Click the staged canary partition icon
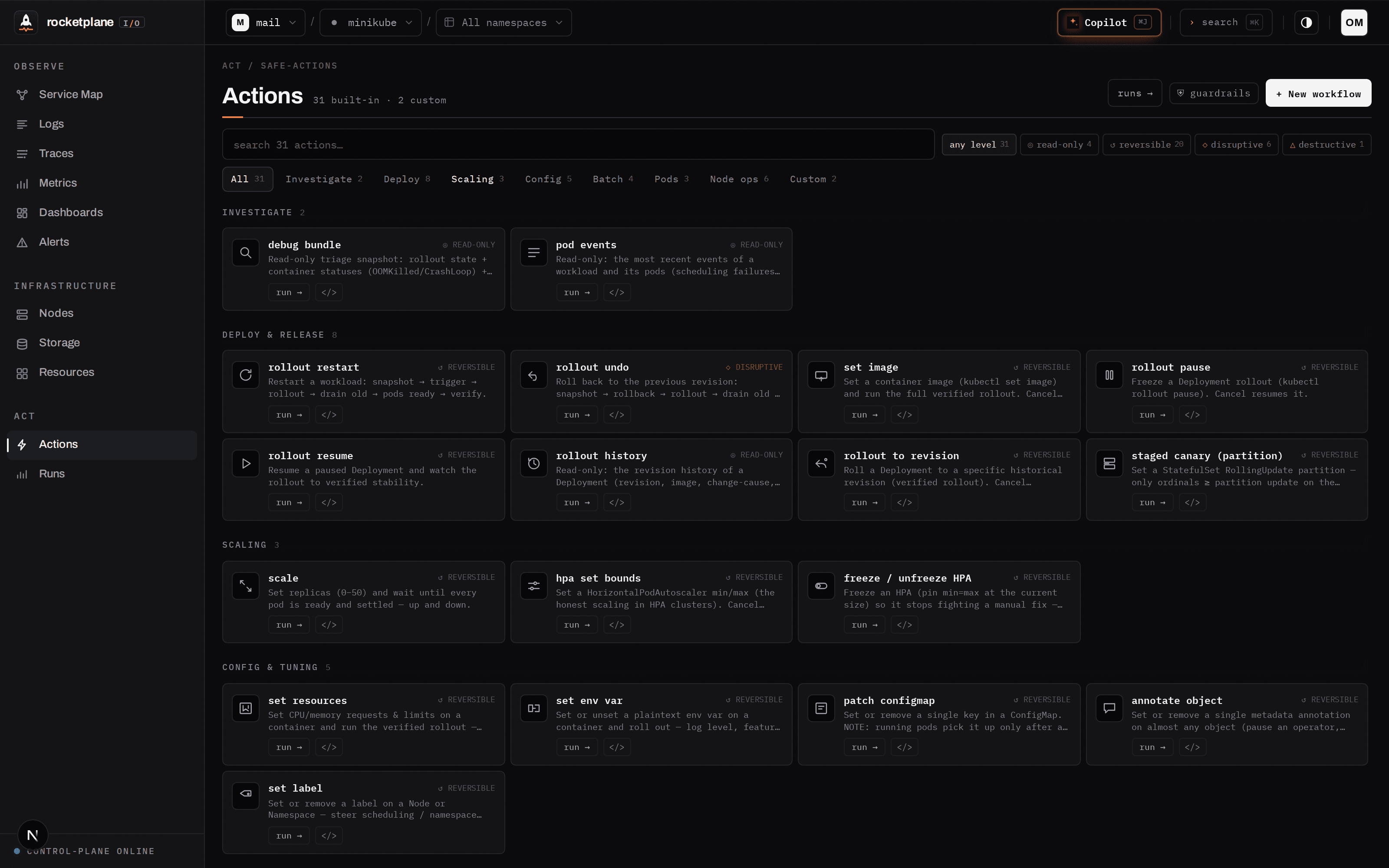 1109,463
